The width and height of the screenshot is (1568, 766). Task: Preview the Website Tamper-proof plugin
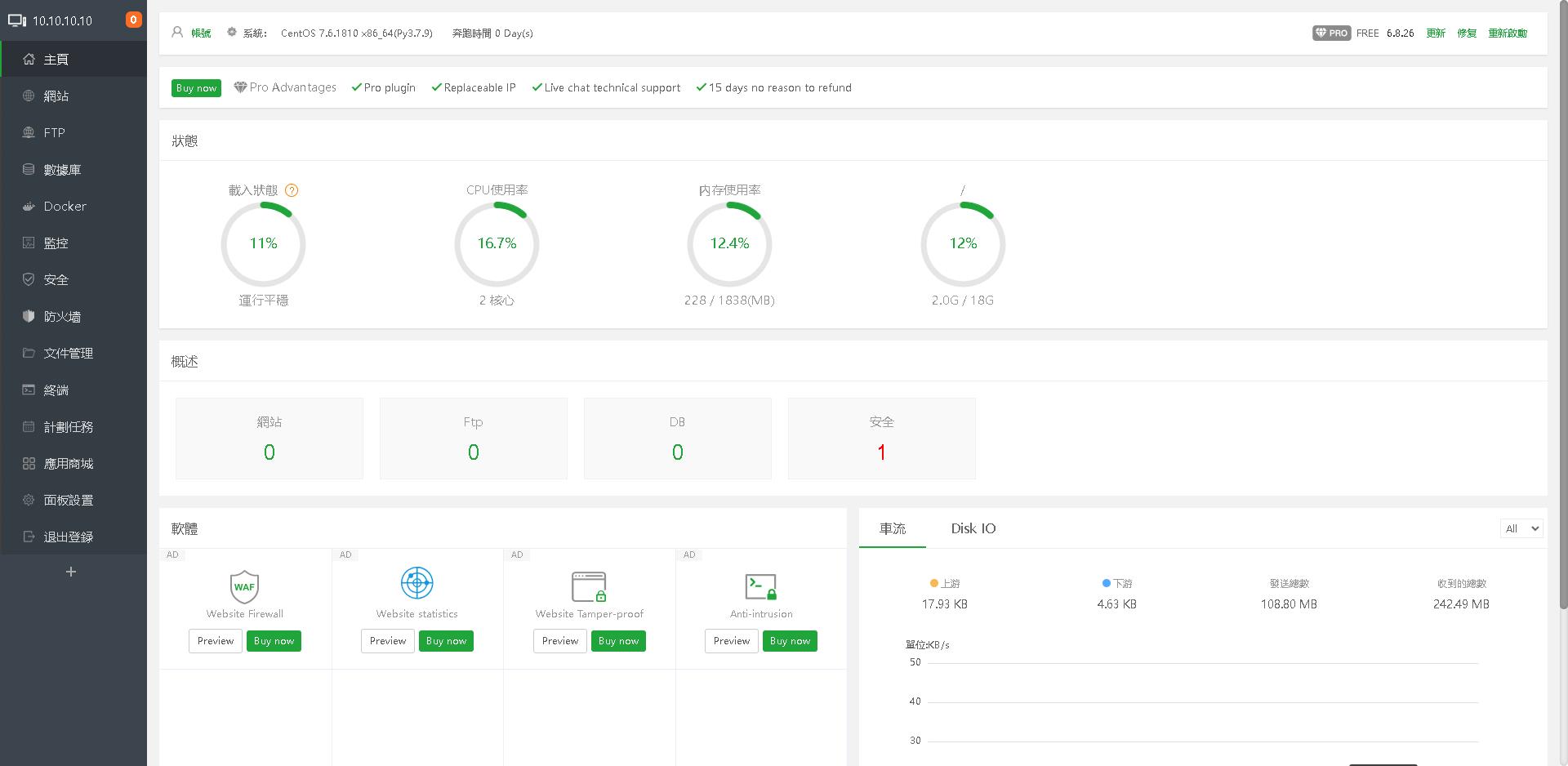(560, 641)
